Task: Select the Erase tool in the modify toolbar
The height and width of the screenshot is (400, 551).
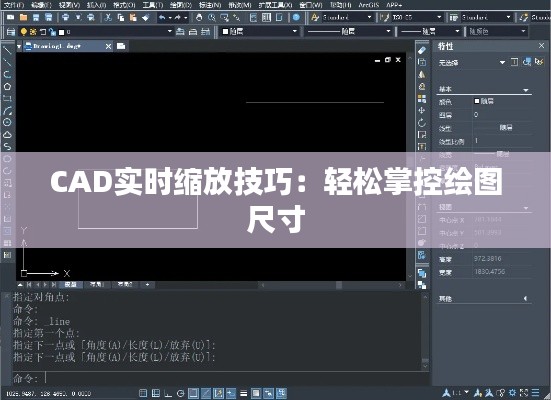Action: coord(422,50)
